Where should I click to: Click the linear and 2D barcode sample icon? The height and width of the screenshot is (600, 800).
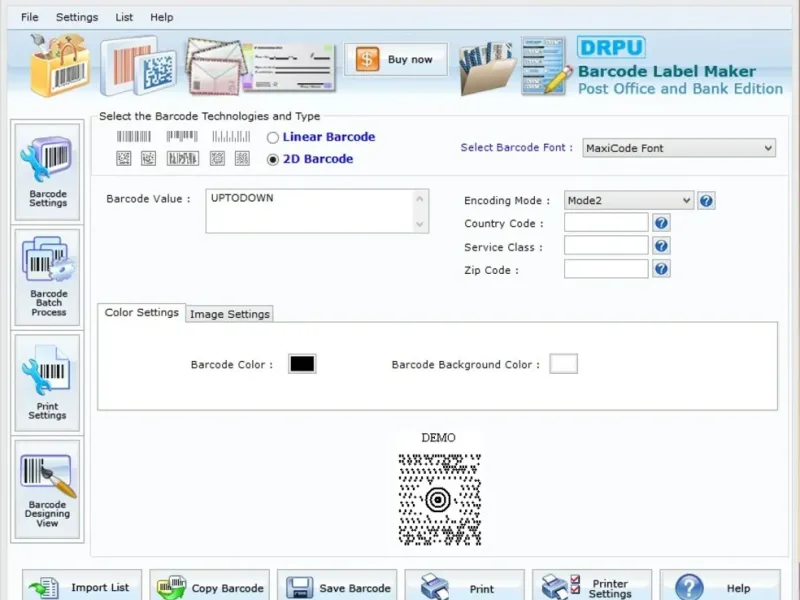point(138,65)
